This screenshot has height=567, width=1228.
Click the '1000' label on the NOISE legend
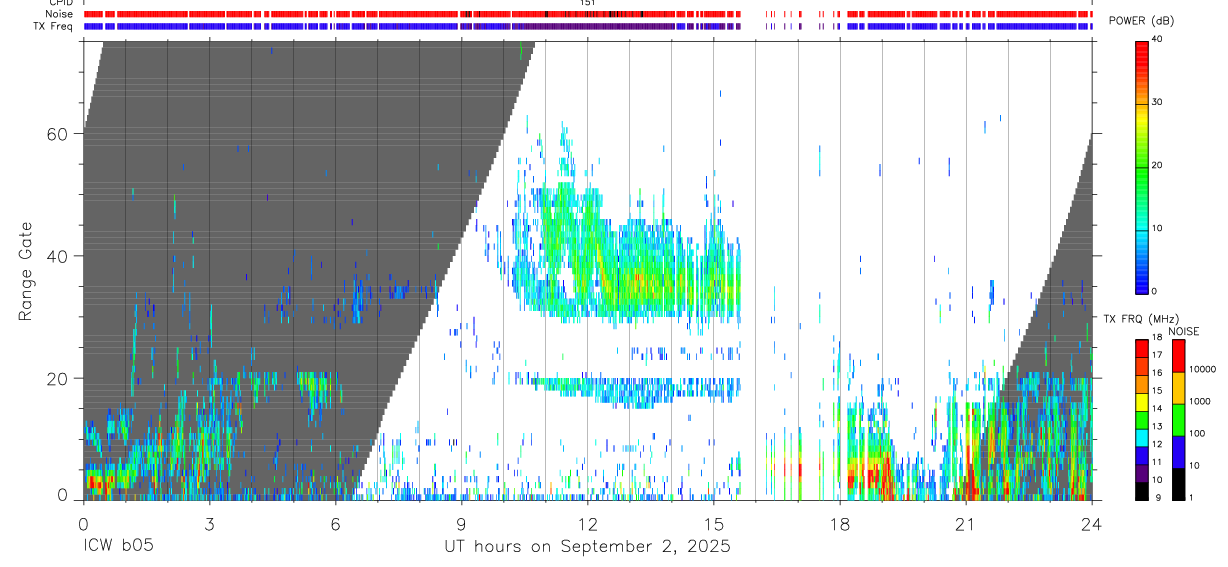pyautogui.click(x=1200, y=401)
